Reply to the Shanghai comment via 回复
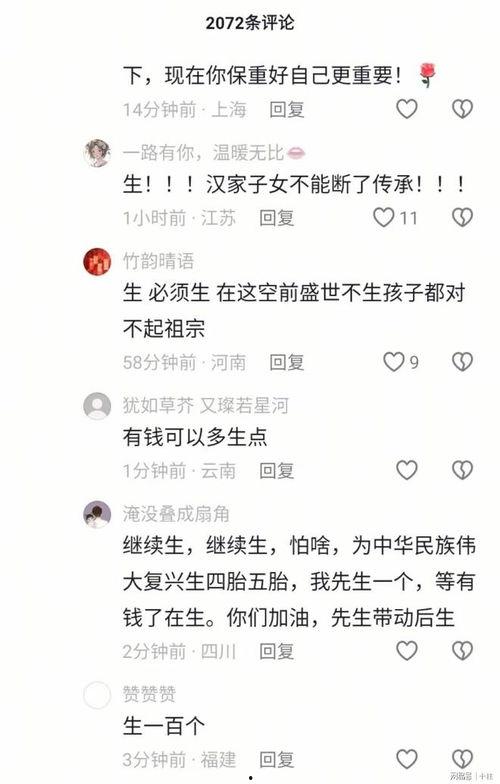 pyautogui.click(x=286, y=109)
